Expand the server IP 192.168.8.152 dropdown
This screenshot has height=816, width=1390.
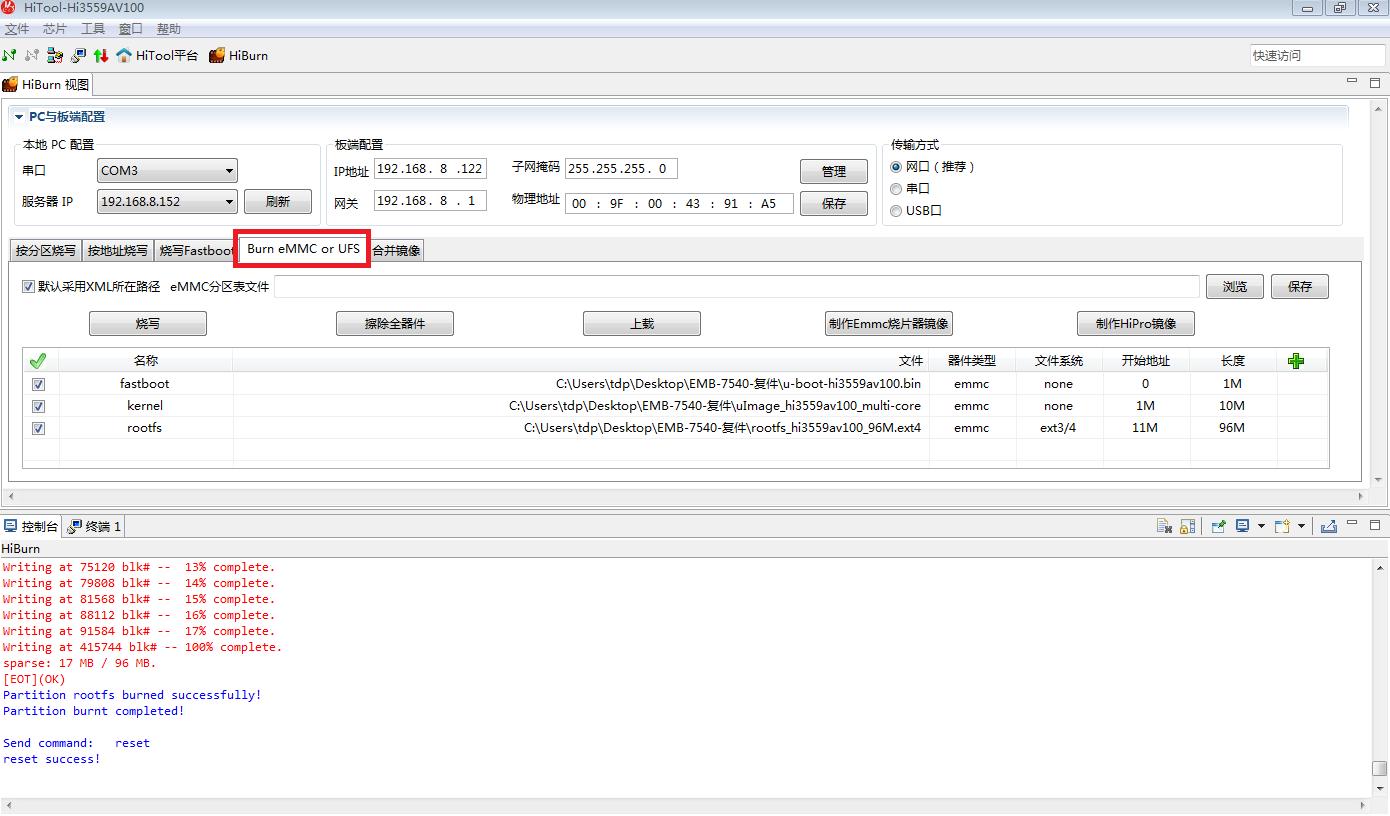pos(229,202)
